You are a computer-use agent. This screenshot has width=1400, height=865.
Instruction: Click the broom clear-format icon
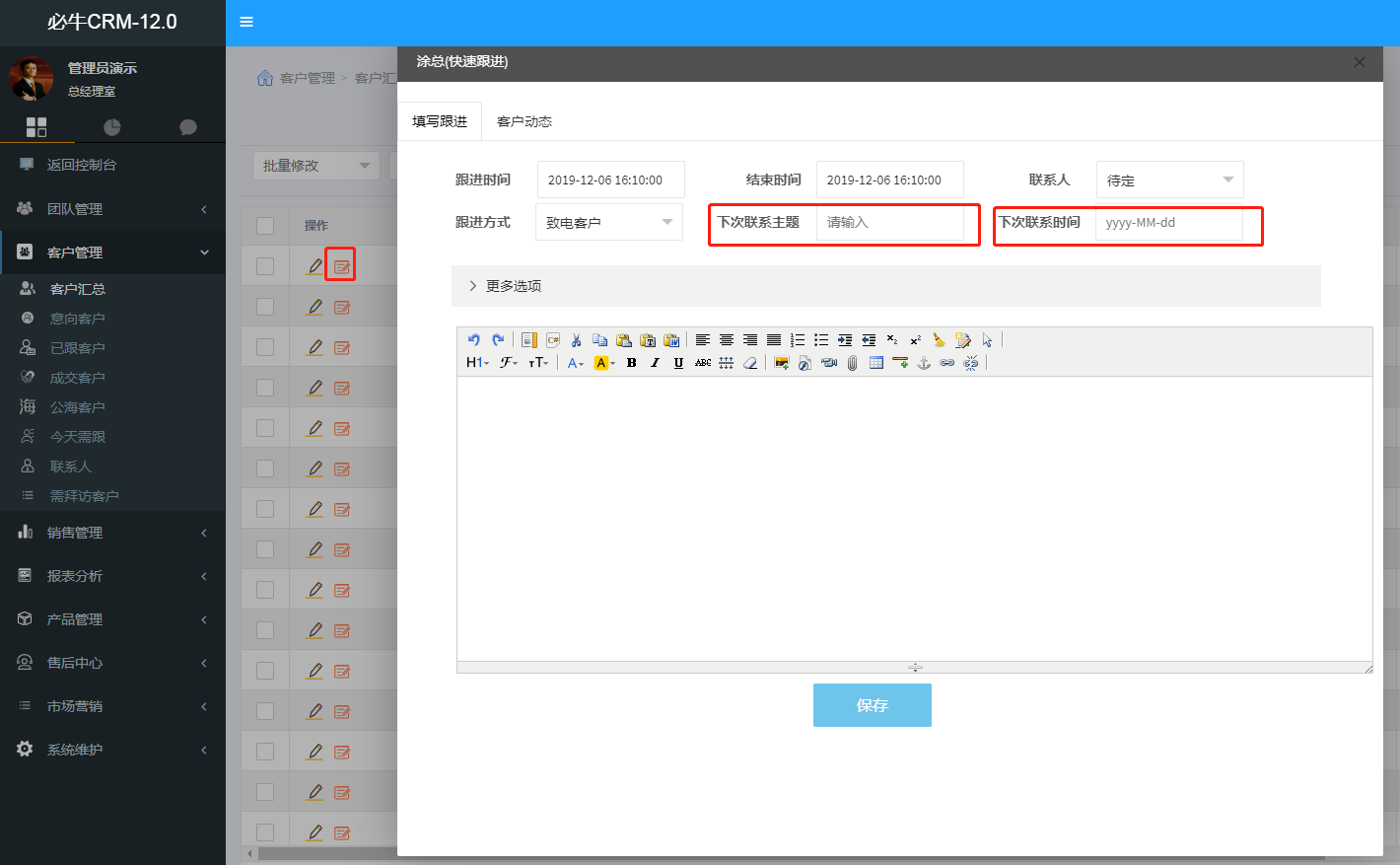click(x=940, y=339)
